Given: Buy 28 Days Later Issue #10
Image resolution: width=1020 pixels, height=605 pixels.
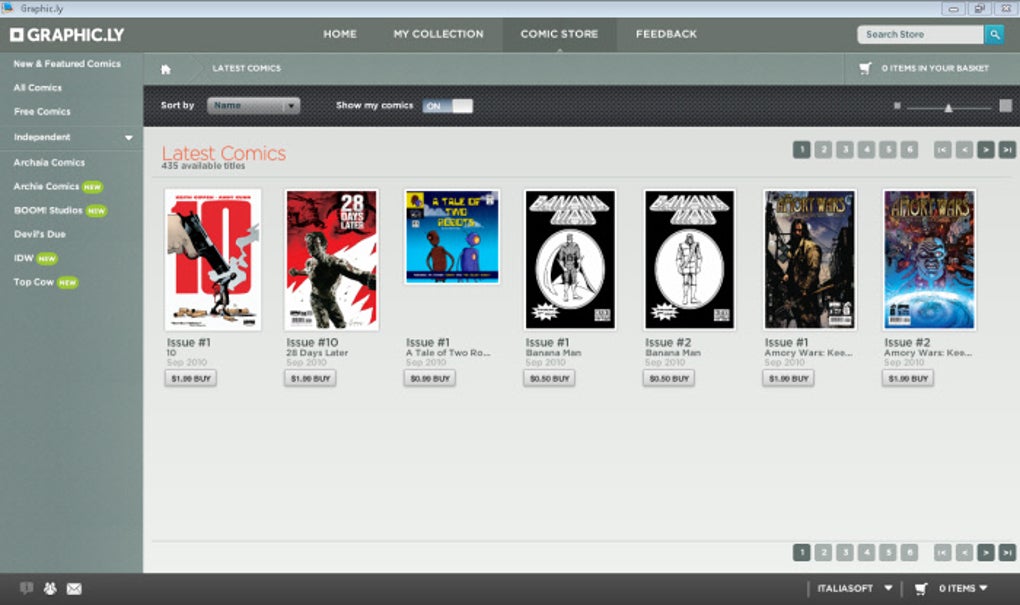Looking at the screenshot, I should 310,379.
